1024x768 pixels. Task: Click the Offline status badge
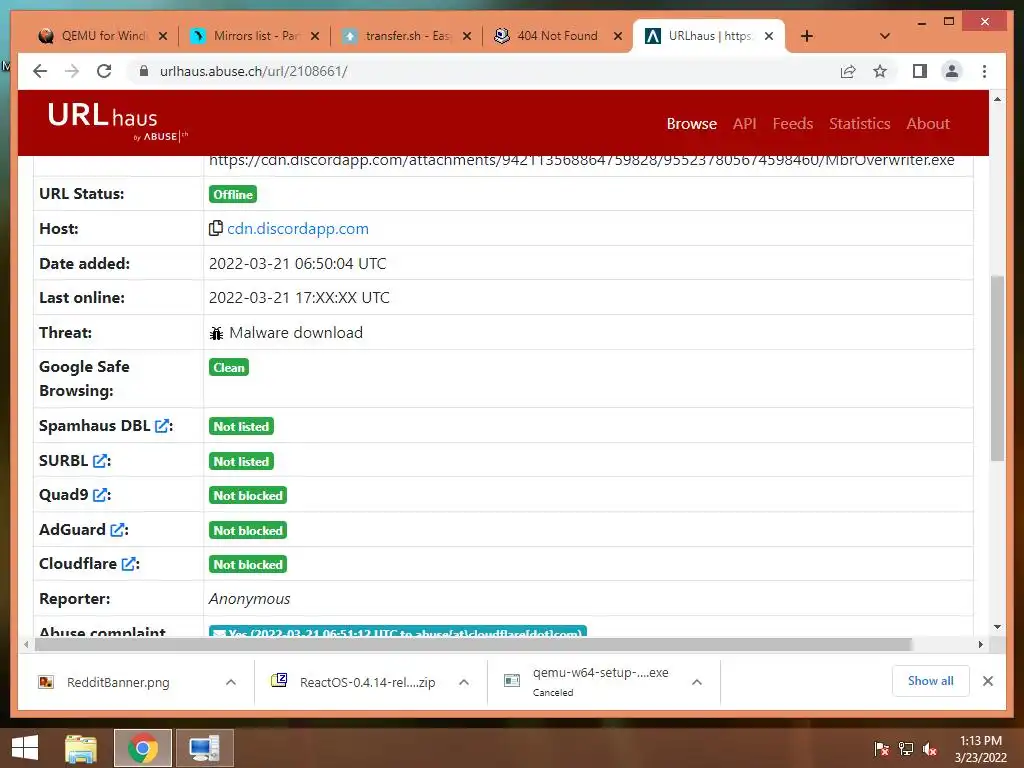click(233, 195)
